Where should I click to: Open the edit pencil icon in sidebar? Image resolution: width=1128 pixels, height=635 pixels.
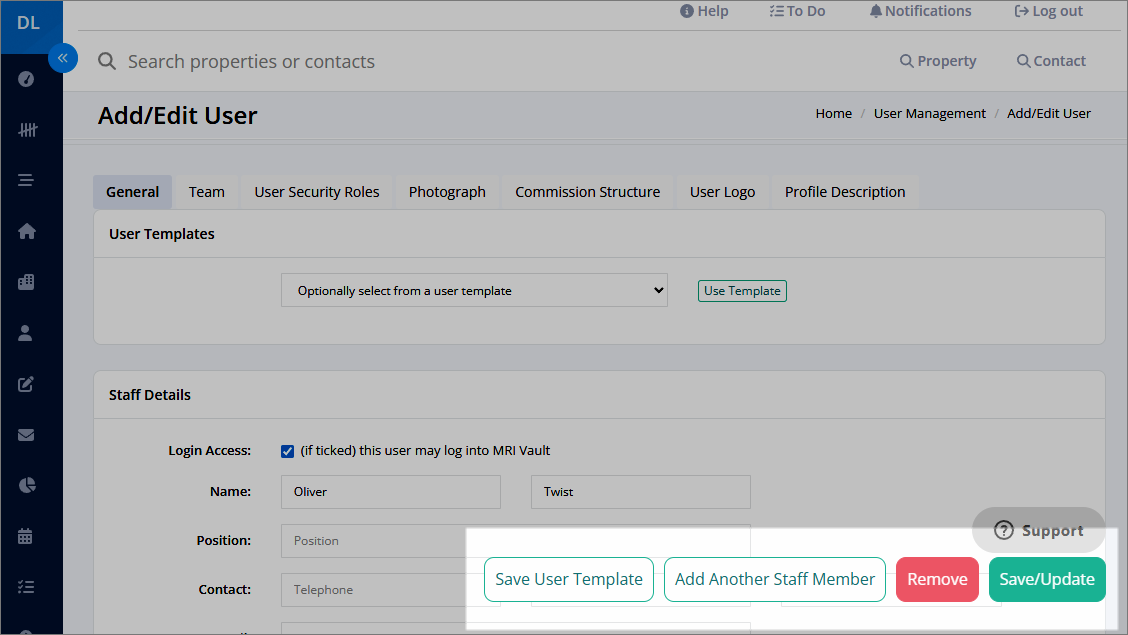(x=26, y=384)
